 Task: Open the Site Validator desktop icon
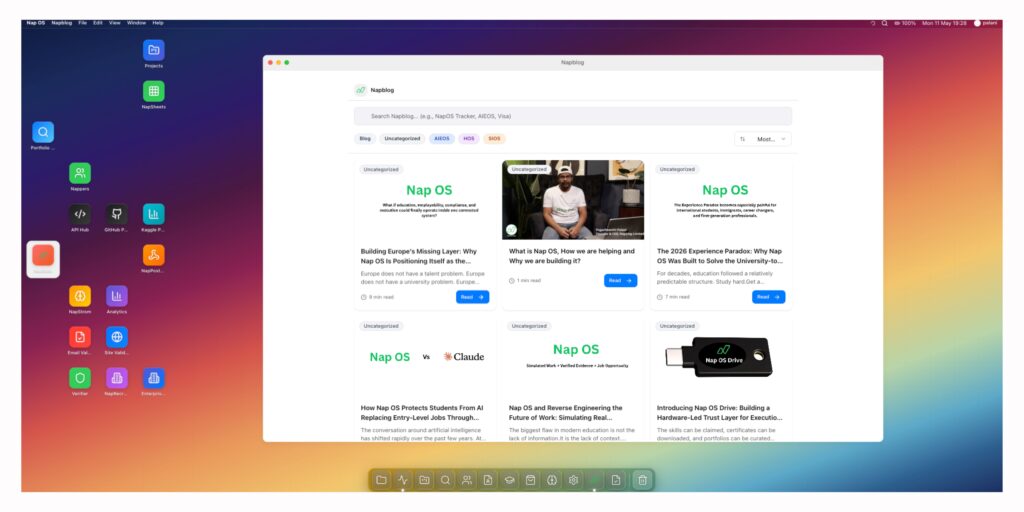[x=117, y=337]
